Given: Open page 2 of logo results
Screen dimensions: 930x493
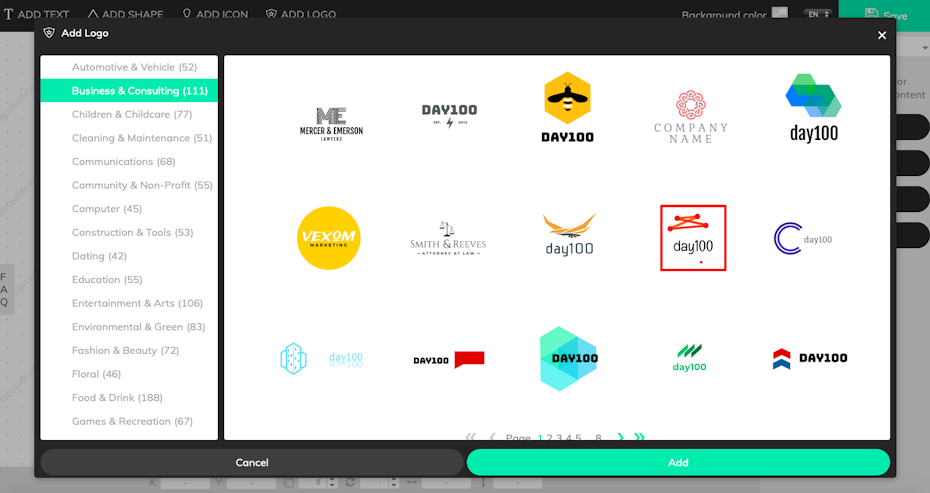Looking at the screenshot, I should tap(549, 437).
